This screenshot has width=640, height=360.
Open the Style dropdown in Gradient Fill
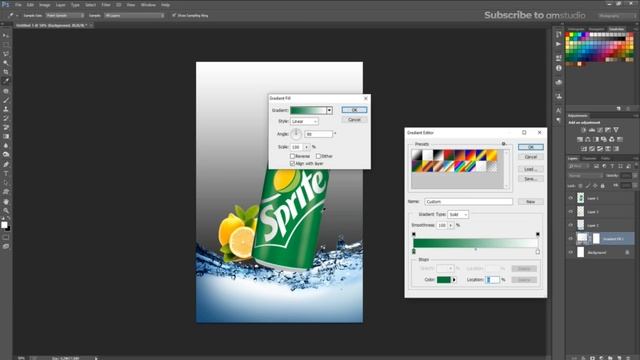[x=304, y=122]
